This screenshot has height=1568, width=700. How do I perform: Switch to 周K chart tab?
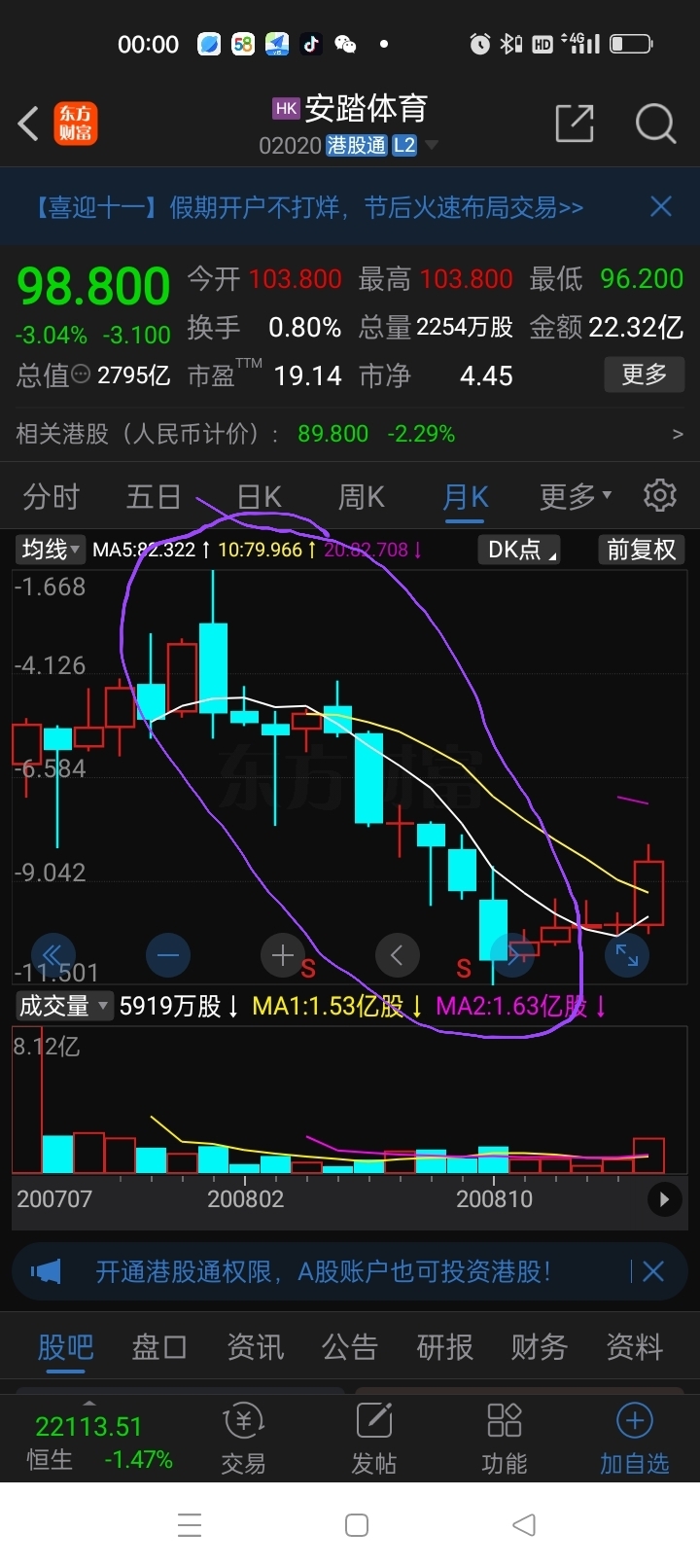click(x=362, y=497)
